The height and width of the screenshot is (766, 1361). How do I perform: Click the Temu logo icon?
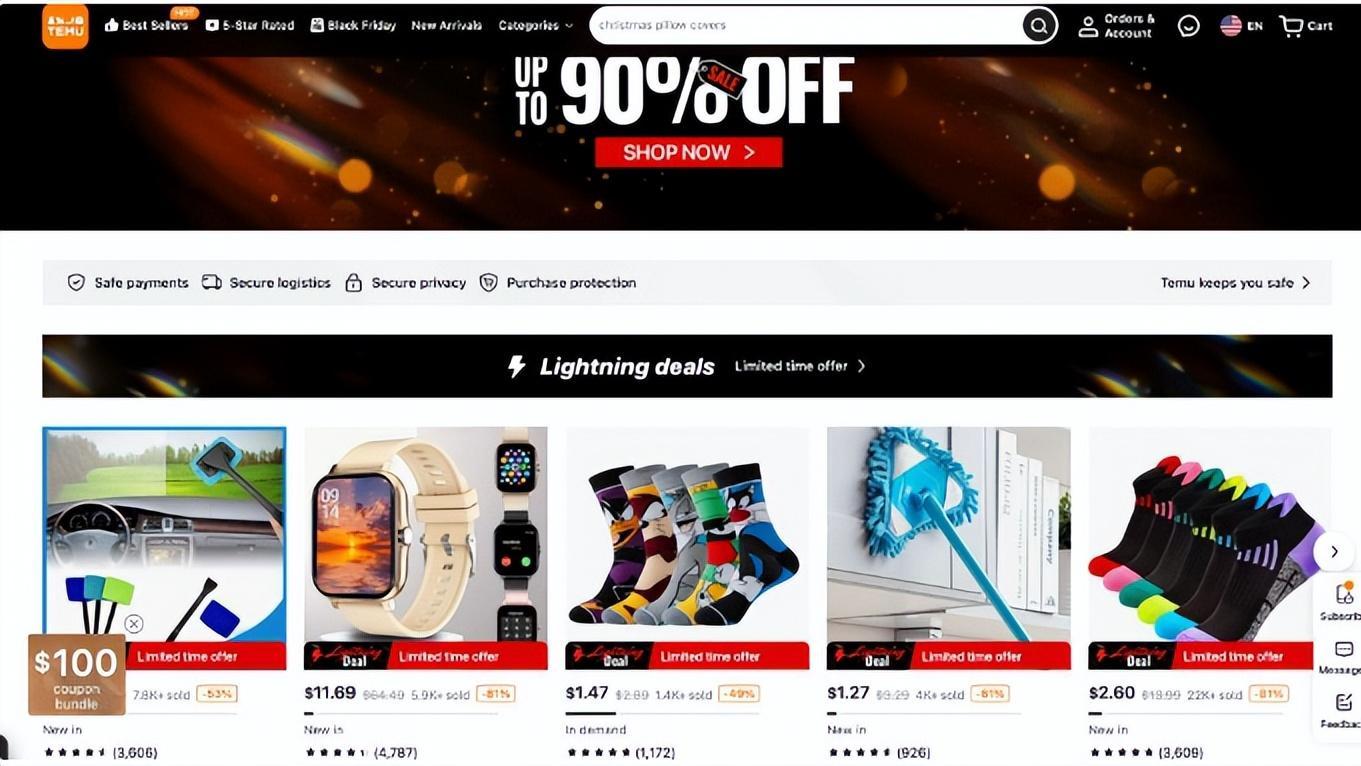click(x=65, y=26)
